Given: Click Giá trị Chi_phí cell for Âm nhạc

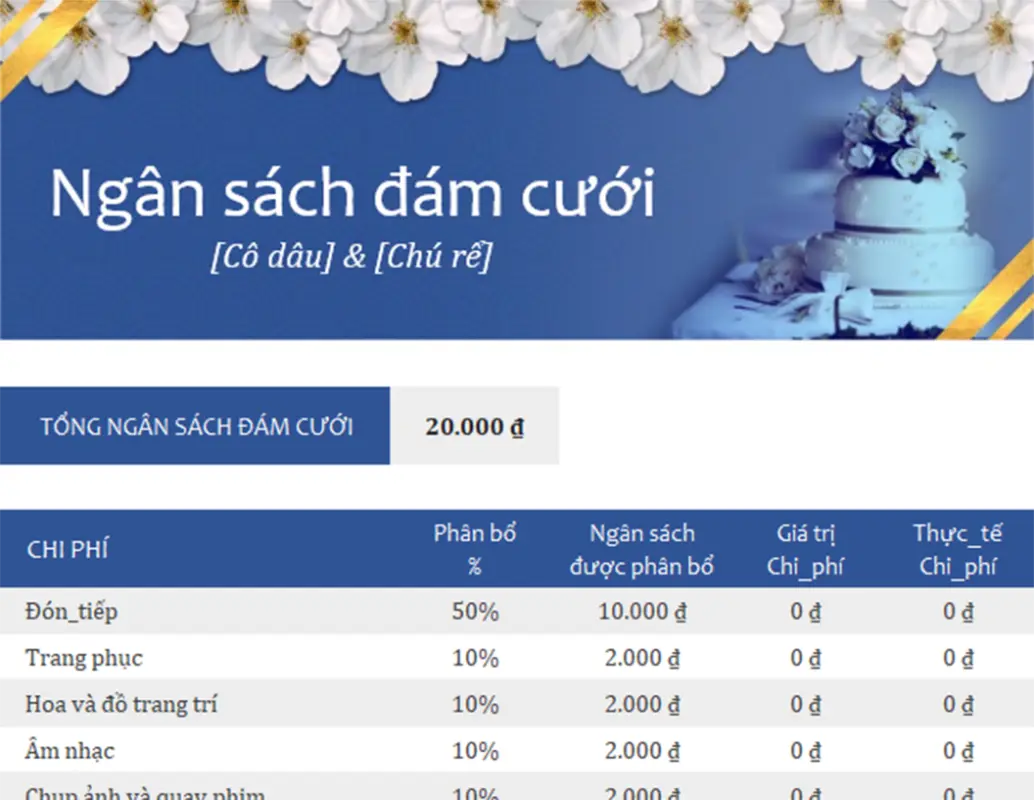Looking at the screenshot, I should point(805,751).
